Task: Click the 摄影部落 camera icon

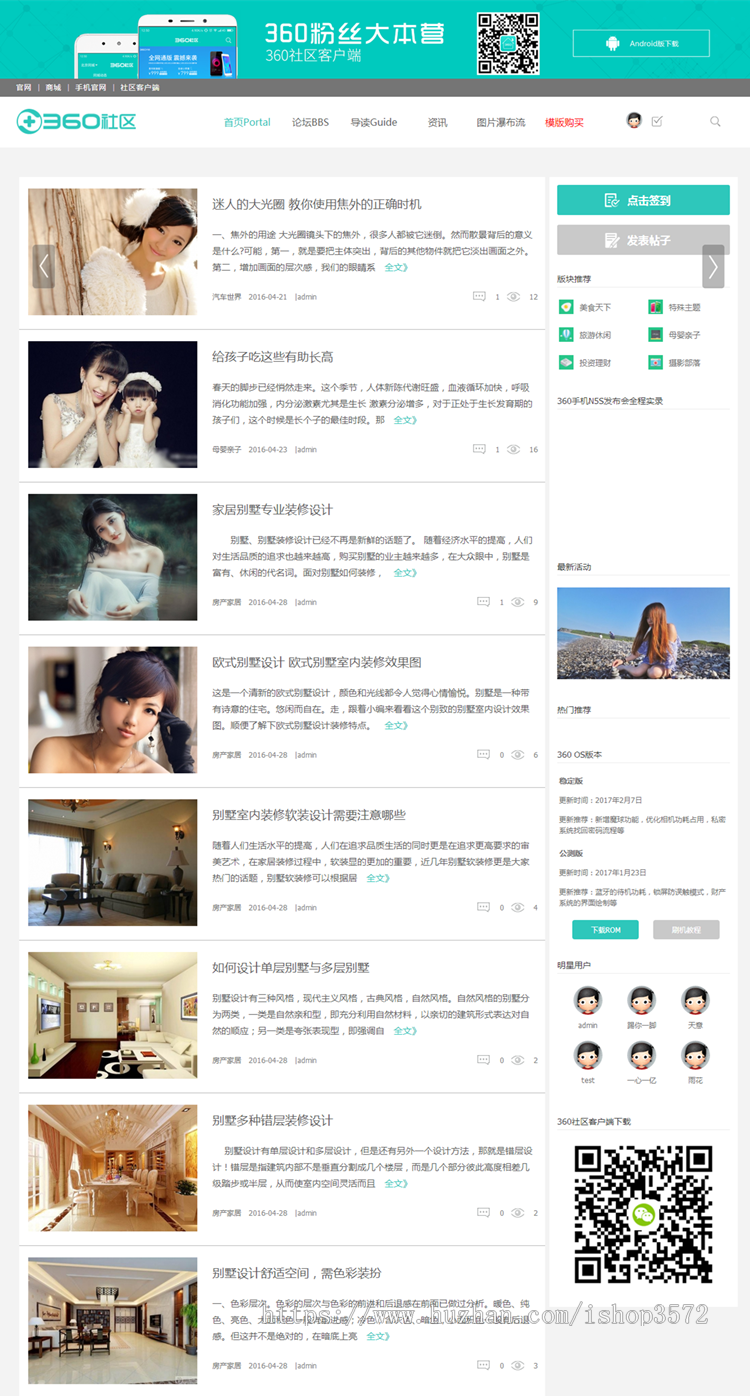Action: [x=655, y=363]
